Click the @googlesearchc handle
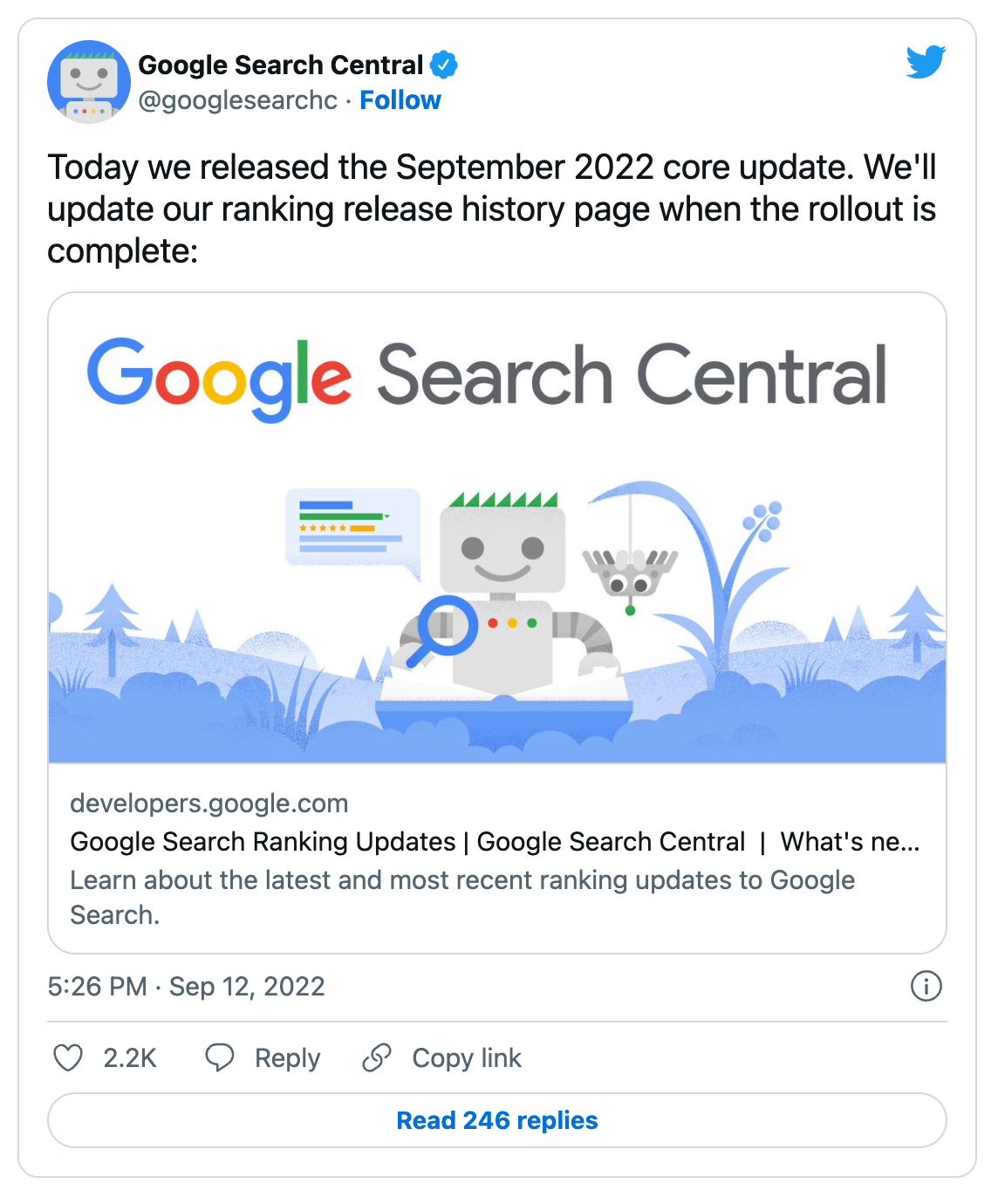The image size is (998, 1204). pyautogui.click(x=237, y=100)
